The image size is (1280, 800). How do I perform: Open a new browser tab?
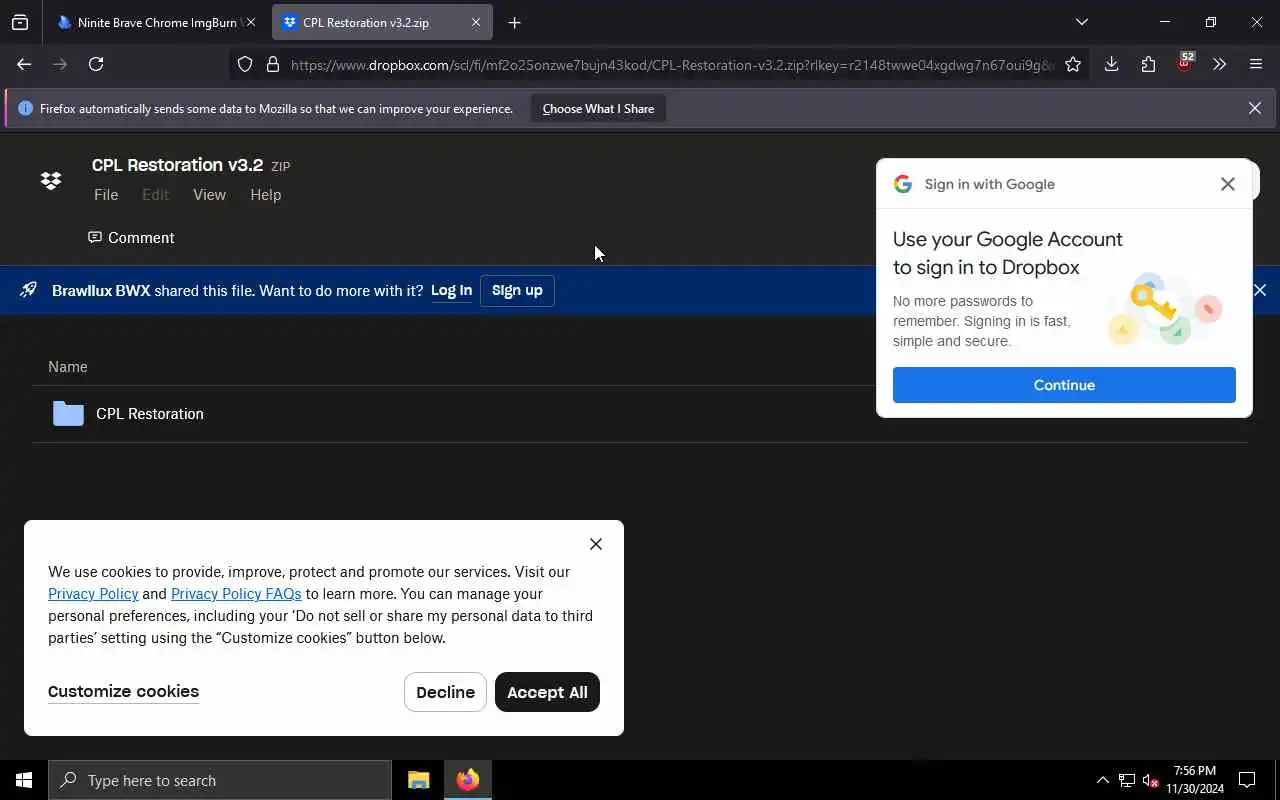coord(514,22)
